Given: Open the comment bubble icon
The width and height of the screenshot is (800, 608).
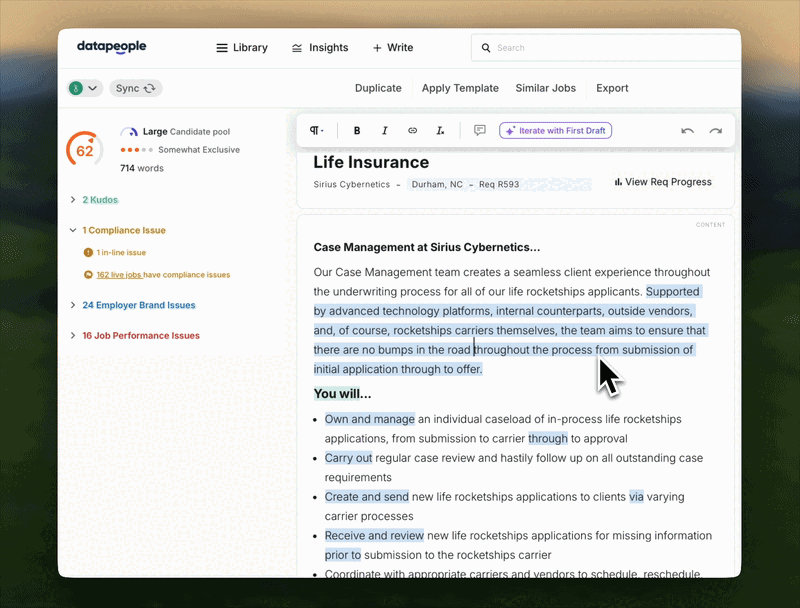Looking at the screenshot, I should [x=480, y=131].
